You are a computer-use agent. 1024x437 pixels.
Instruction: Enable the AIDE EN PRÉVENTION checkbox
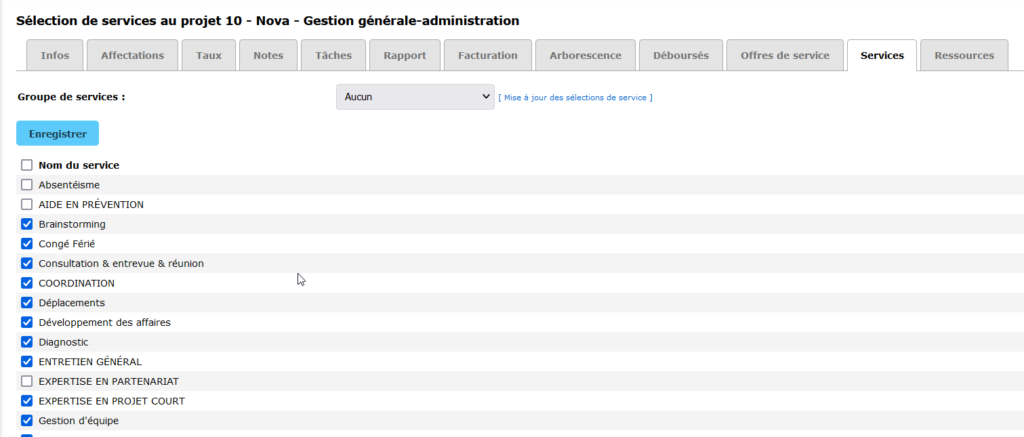(27, 204)
